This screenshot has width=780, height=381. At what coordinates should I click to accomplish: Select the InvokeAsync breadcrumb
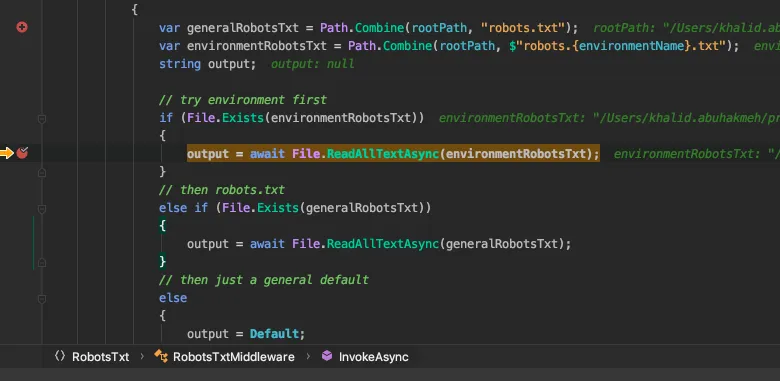point(374,357)
